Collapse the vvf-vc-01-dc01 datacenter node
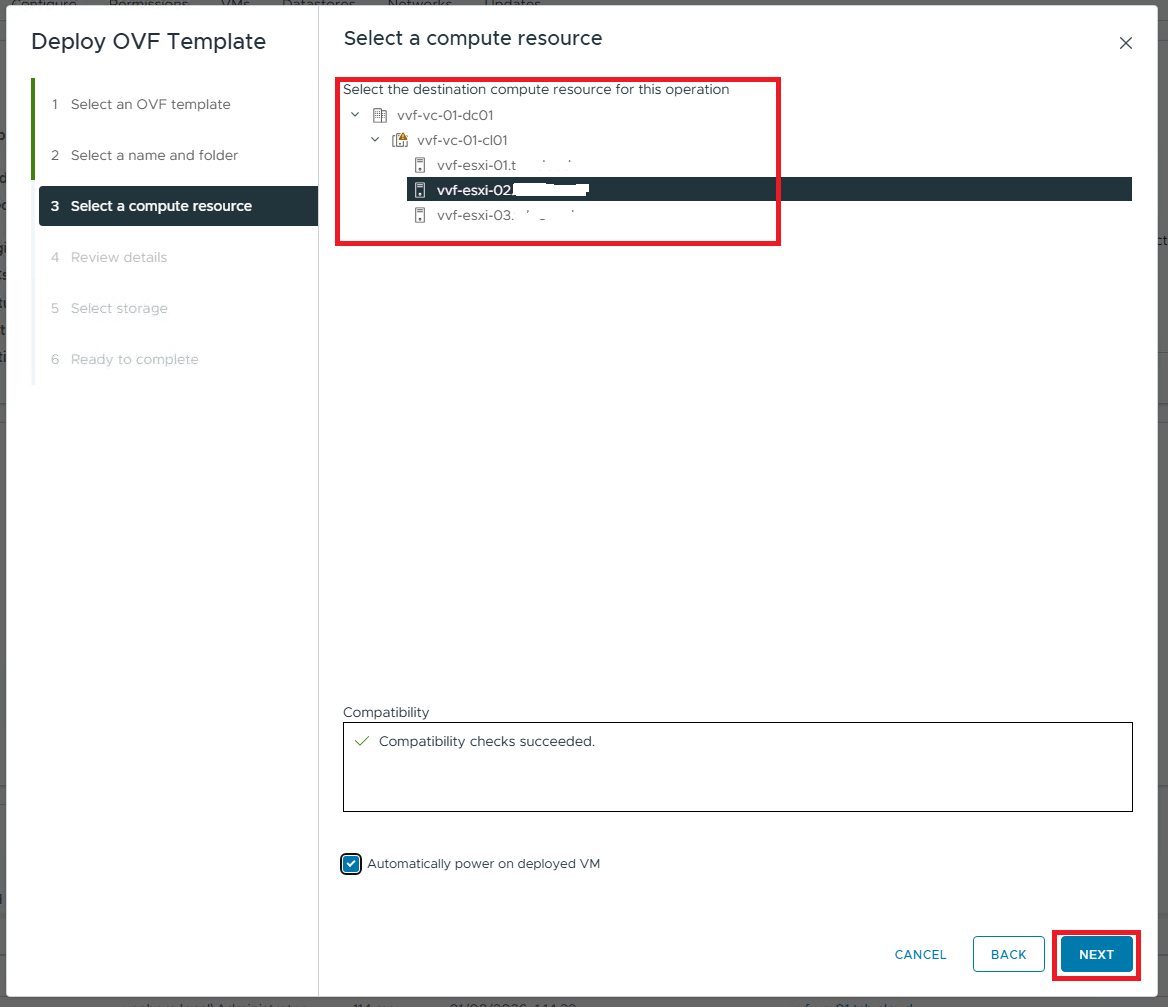The width and height of the screenshot is (1168, 1007). [355, 115]
